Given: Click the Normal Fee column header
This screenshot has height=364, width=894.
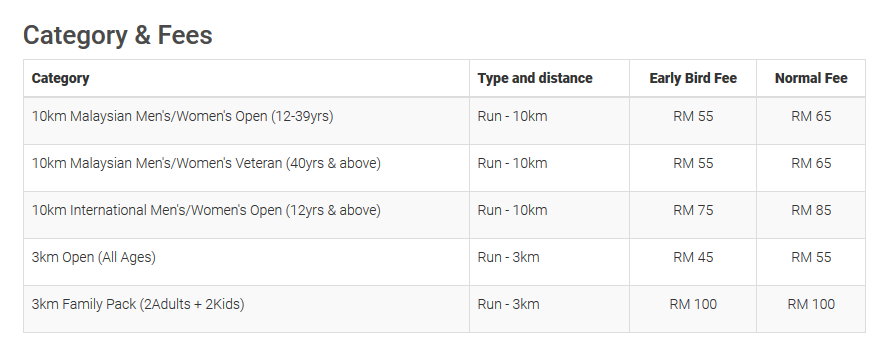Looking at the screenshot, I should [x=811, y=78].
